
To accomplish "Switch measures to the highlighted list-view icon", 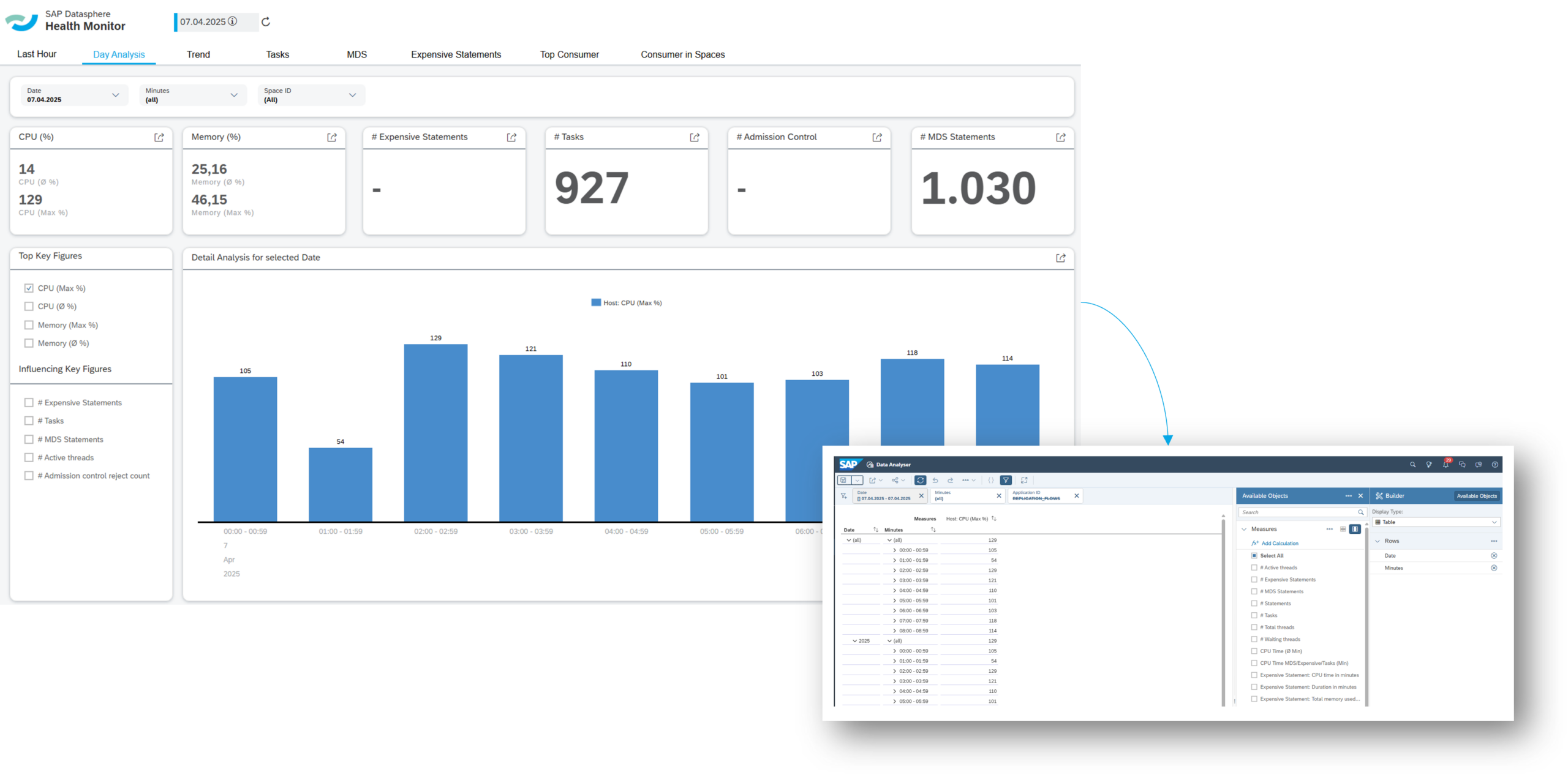I will (x=1355, y=529).
